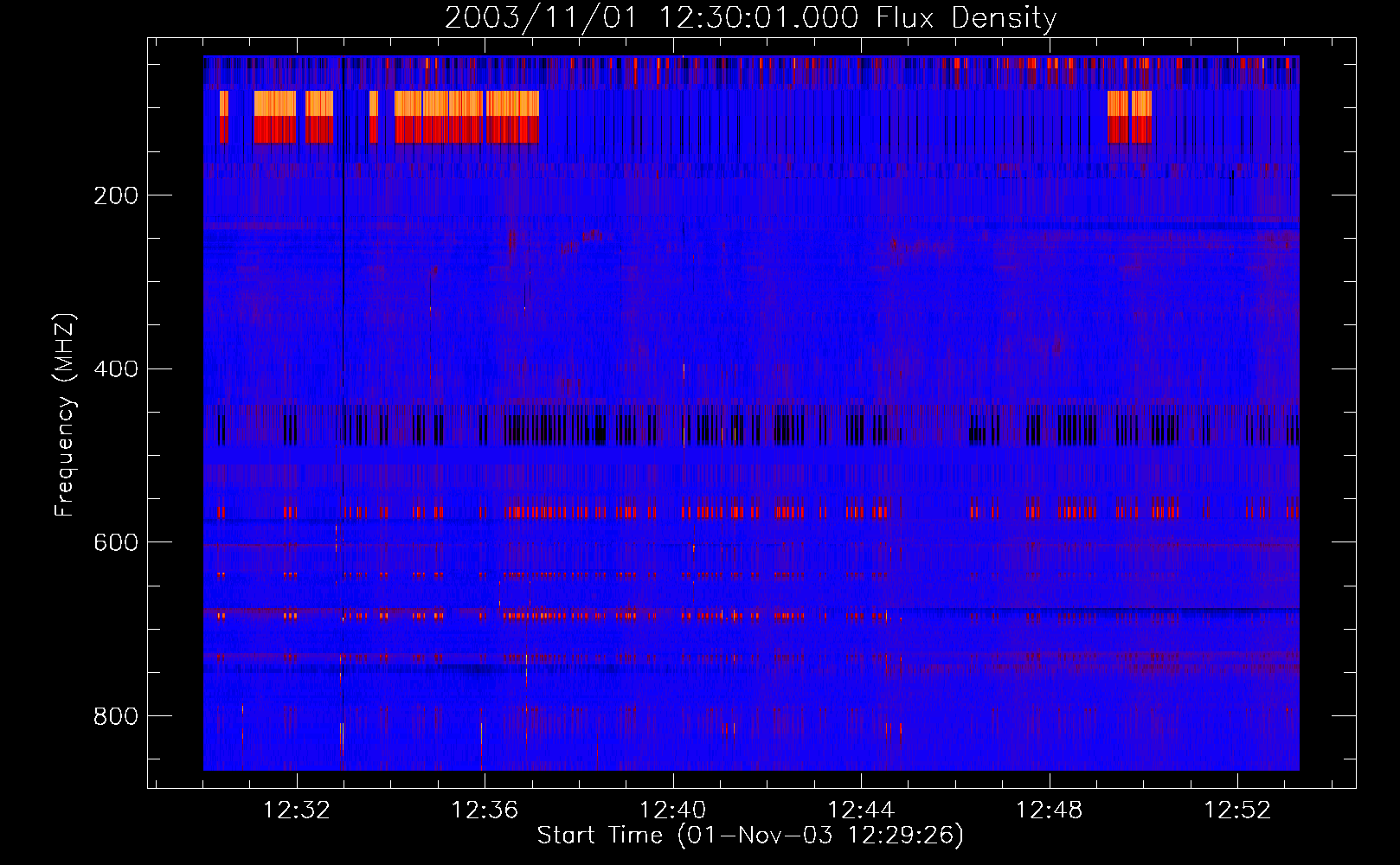The width and height of the screenshot is (1400, 865).
Task: Click the 12:52 time tick label
Action: tap(1237, 811)
